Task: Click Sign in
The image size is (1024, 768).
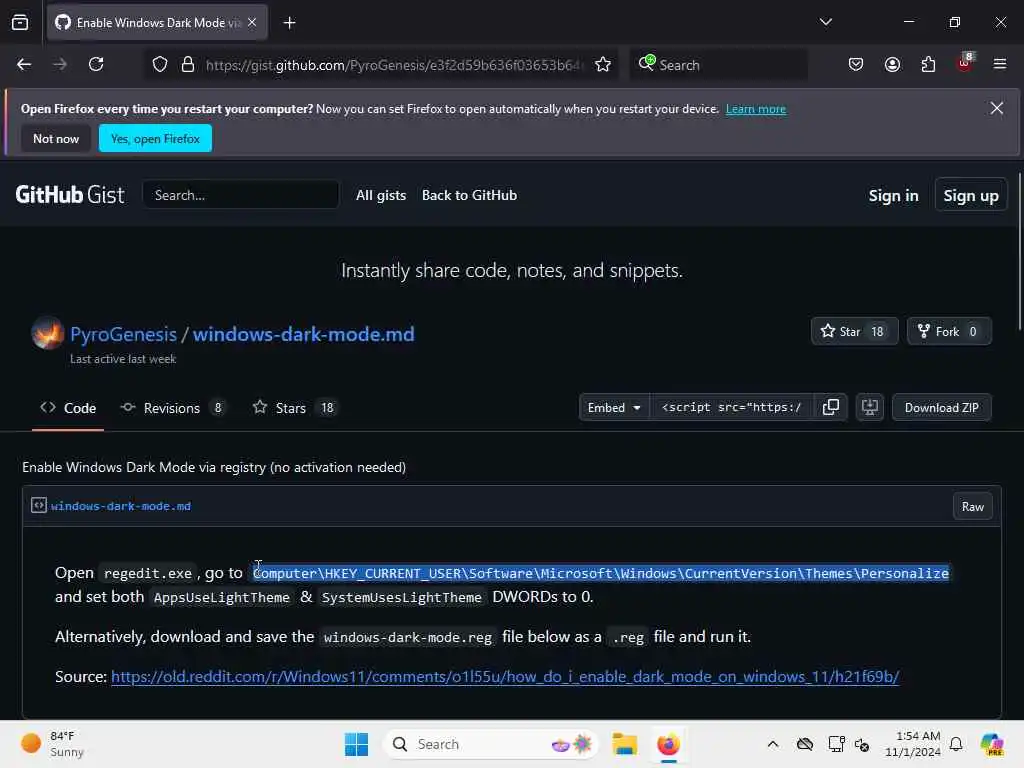Action: 893,196
